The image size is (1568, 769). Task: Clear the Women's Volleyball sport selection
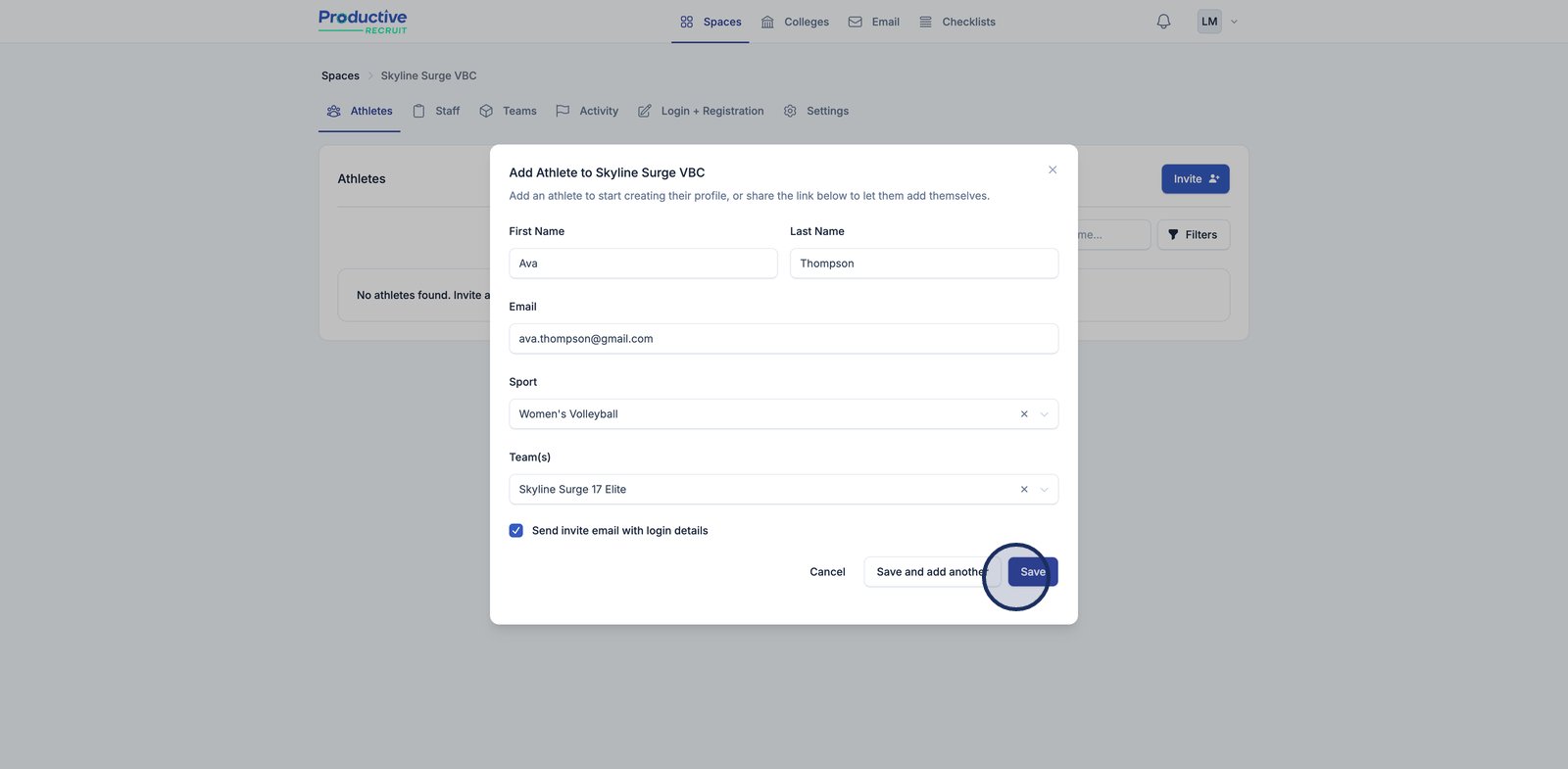(1024, 414)
